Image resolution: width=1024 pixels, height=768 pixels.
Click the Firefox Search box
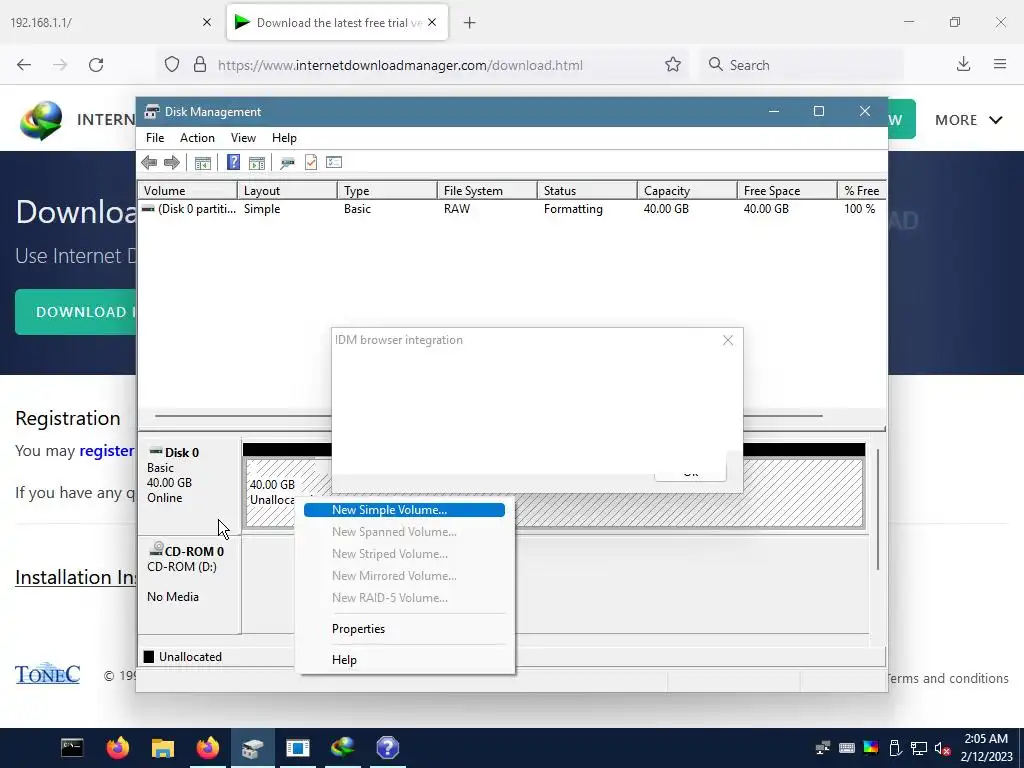802,65
